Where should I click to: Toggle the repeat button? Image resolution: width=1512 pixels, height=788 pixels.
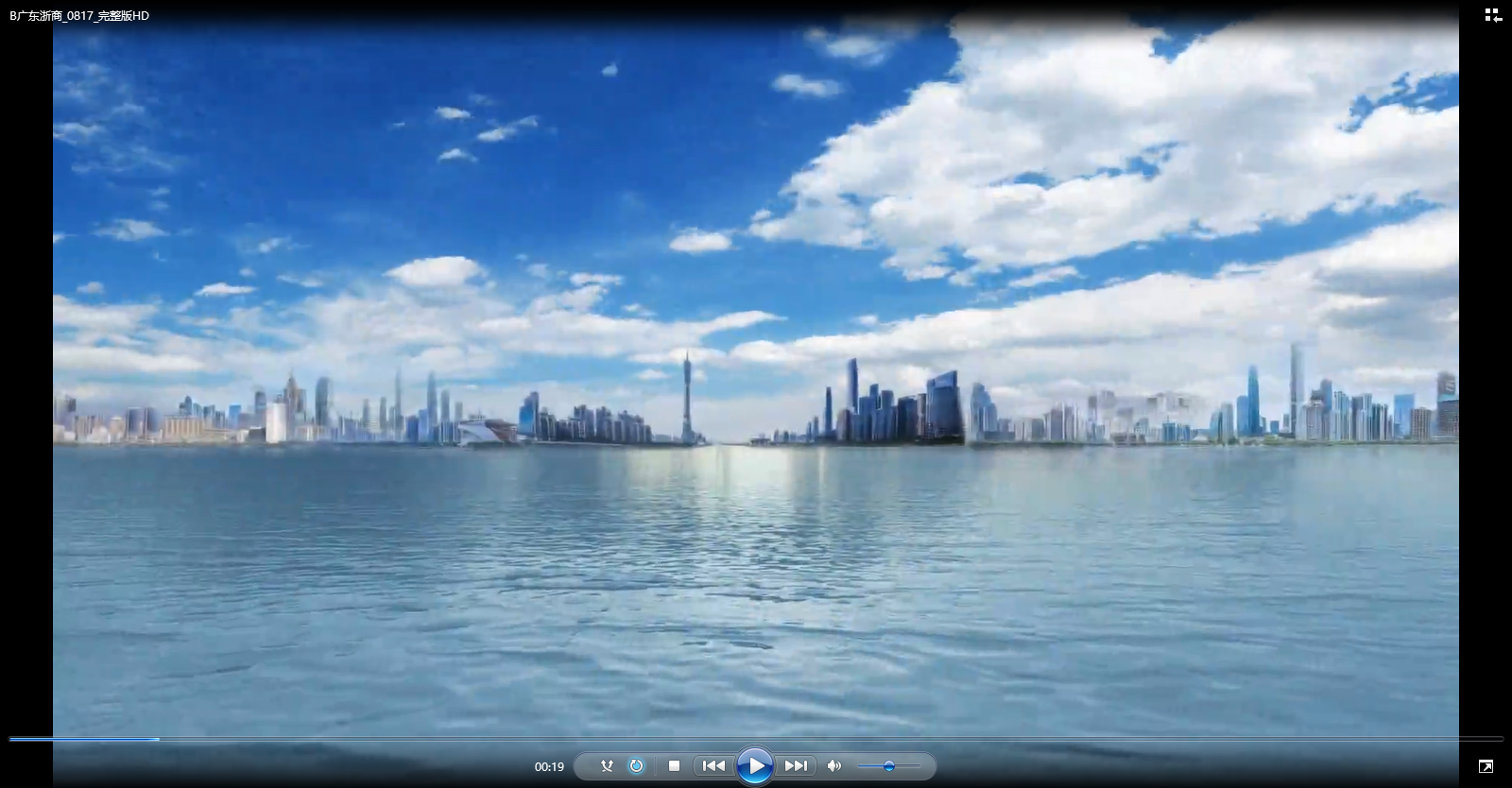pyautogui.click(x=636, y=766)
